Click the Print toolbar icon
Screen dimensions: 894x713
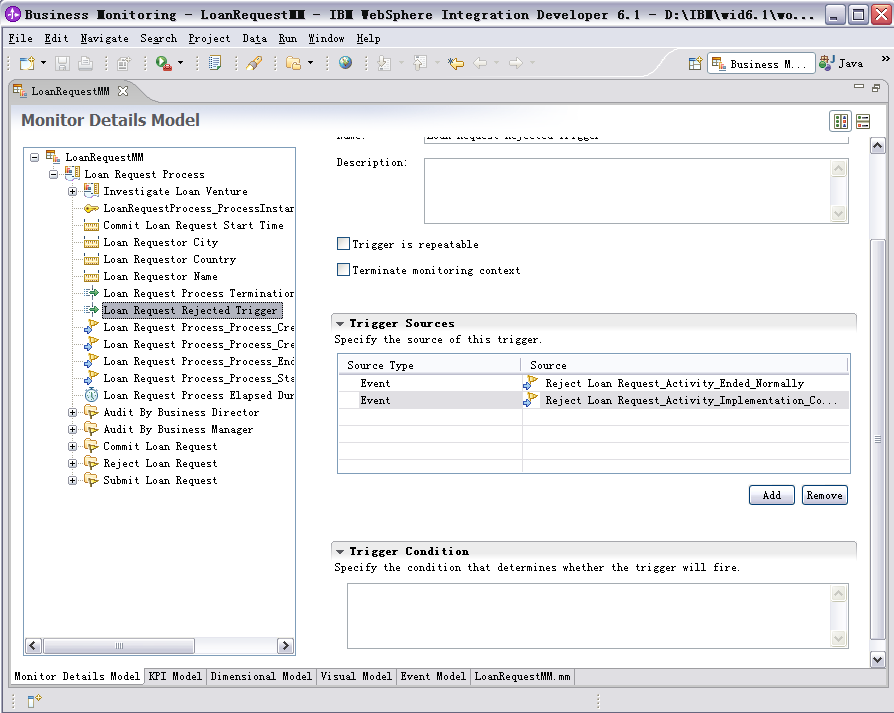[x=86, y=63]
